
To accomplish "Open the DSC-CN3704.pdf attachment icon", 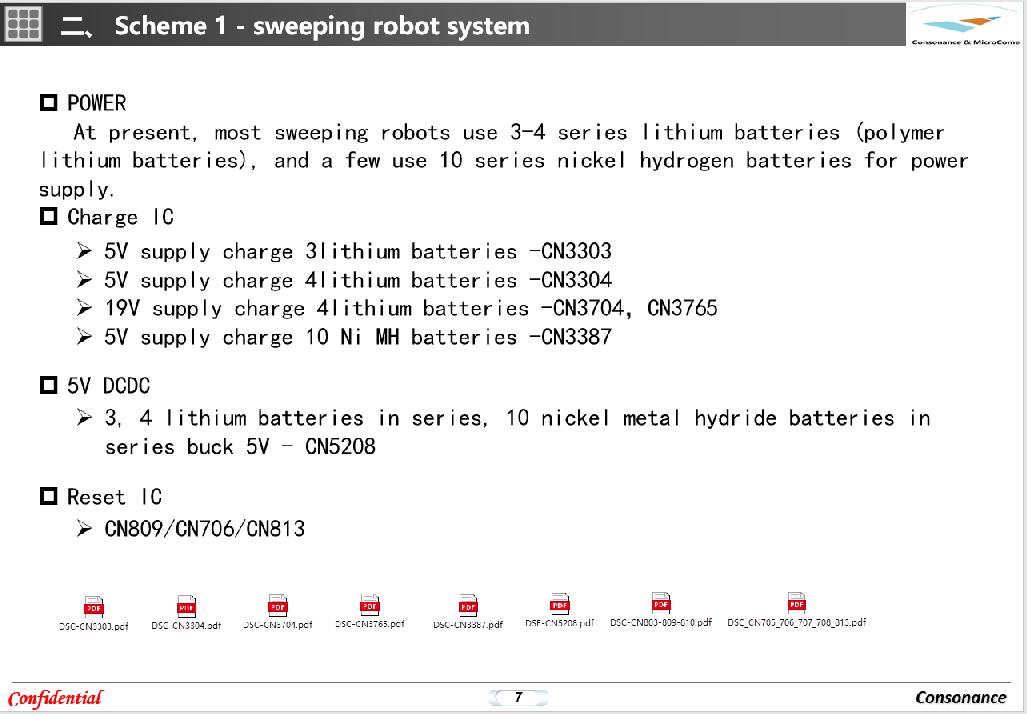I will [x=278, y=605].
